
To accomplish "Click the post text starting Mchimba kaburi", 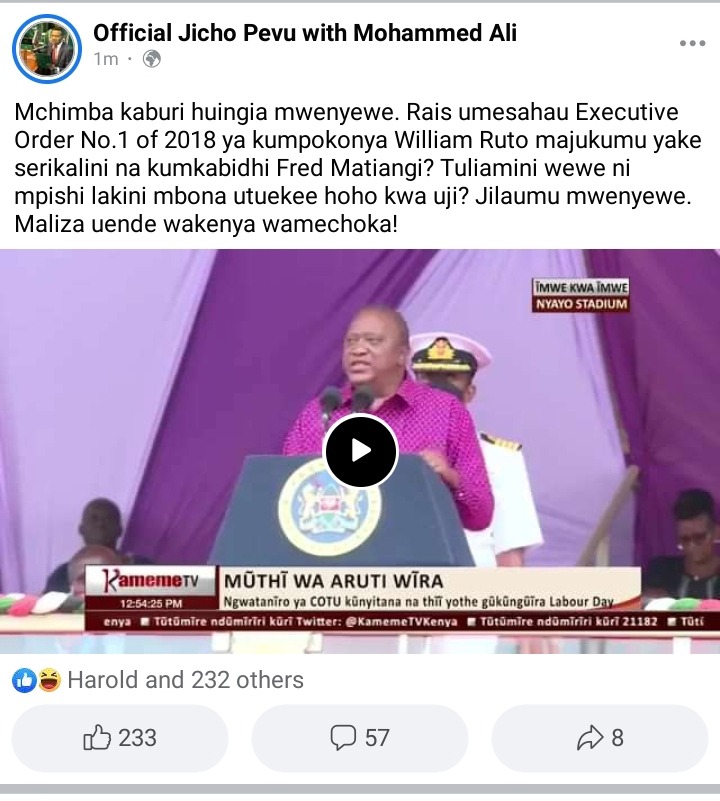I will (358, 168).
